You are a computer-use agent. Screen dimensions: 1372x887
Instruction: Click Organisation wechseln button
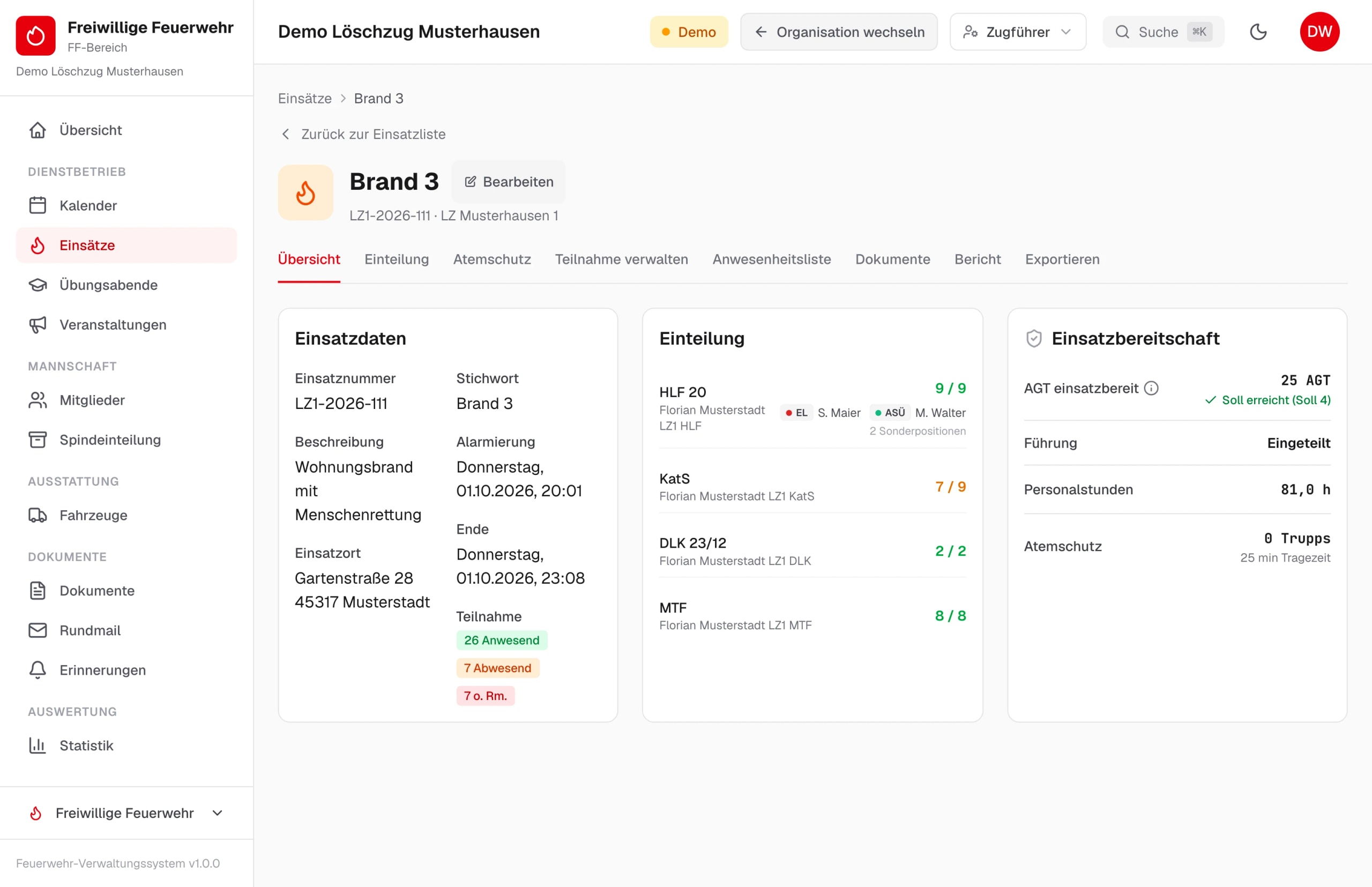(x=839, y=32)
